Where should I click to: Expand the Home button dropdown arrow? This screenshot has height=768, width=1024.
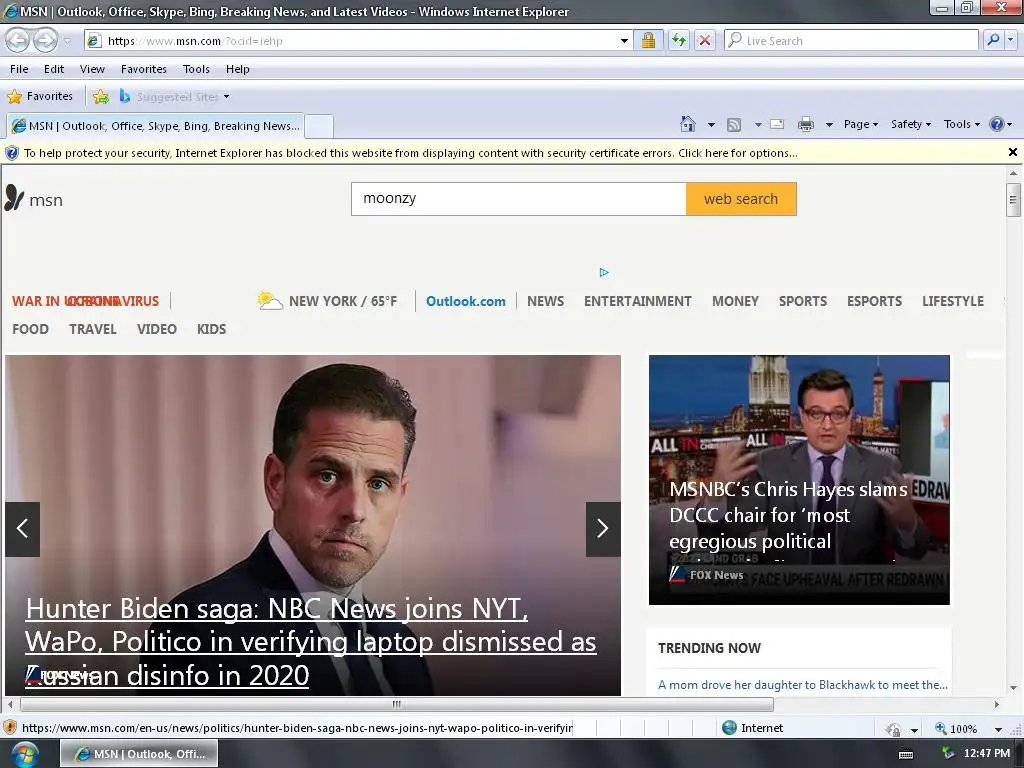click(711, 124)
